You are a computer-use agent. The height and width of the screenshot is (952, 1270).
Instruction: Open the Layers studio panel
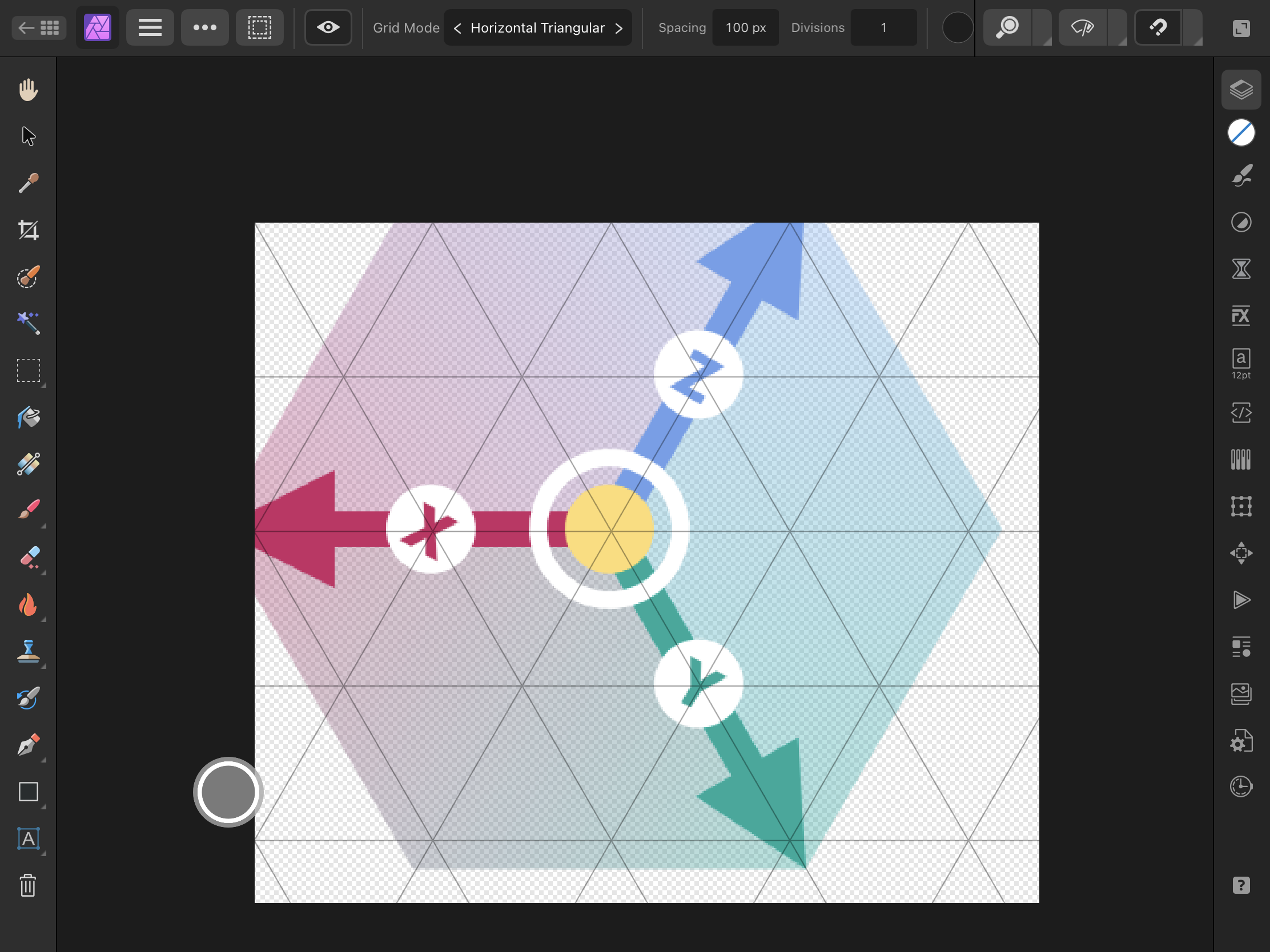click(x=1241, y=88)
